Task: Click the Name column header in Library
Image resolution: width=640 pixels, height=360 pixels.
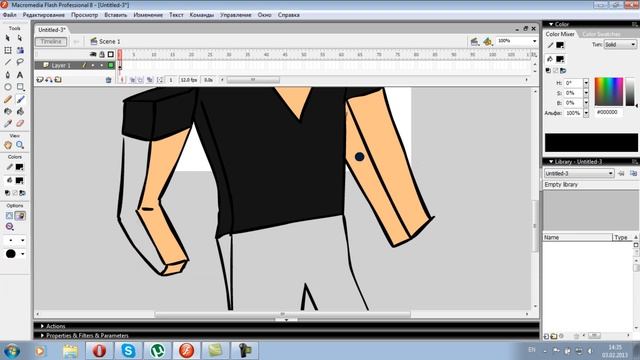Action: coord(577,237)
